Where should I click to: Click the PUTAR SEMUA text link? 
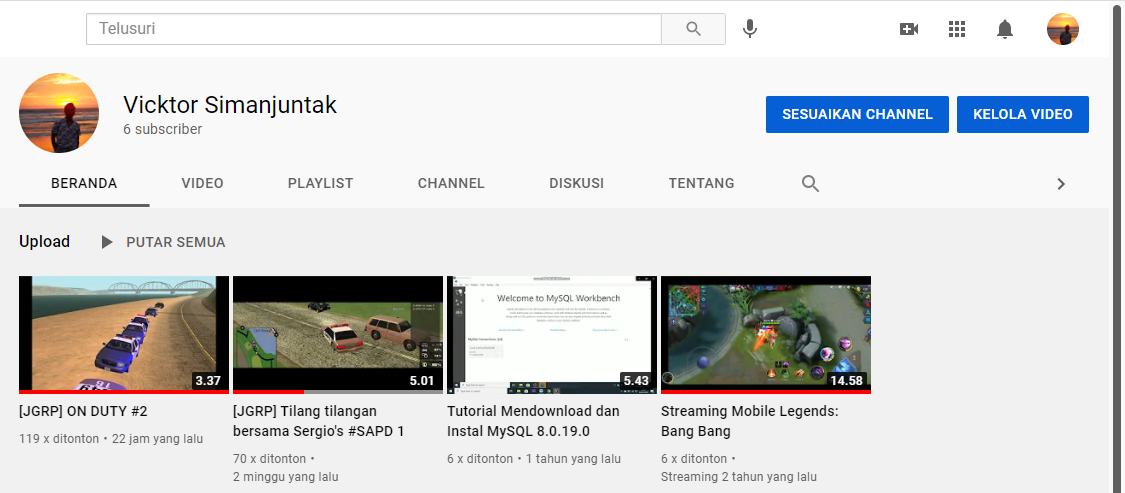coord(176,243)
